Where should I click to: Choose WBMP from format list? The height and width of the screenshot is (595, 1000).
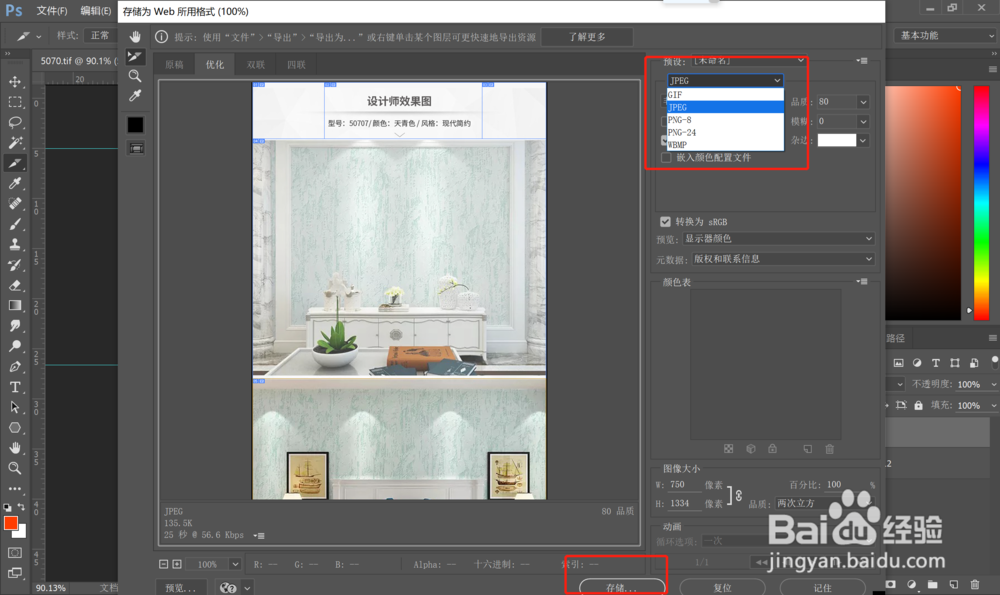[x=725, y=145]
